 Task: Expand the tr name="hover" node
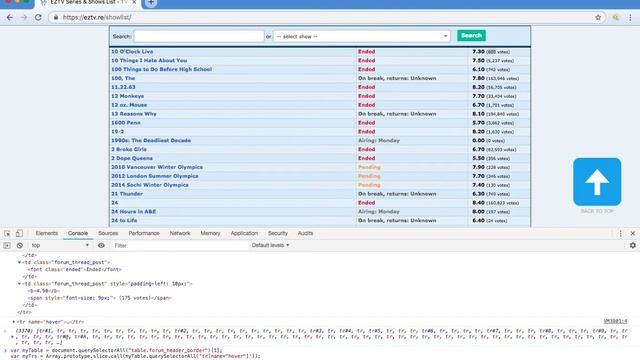(13, 322)
